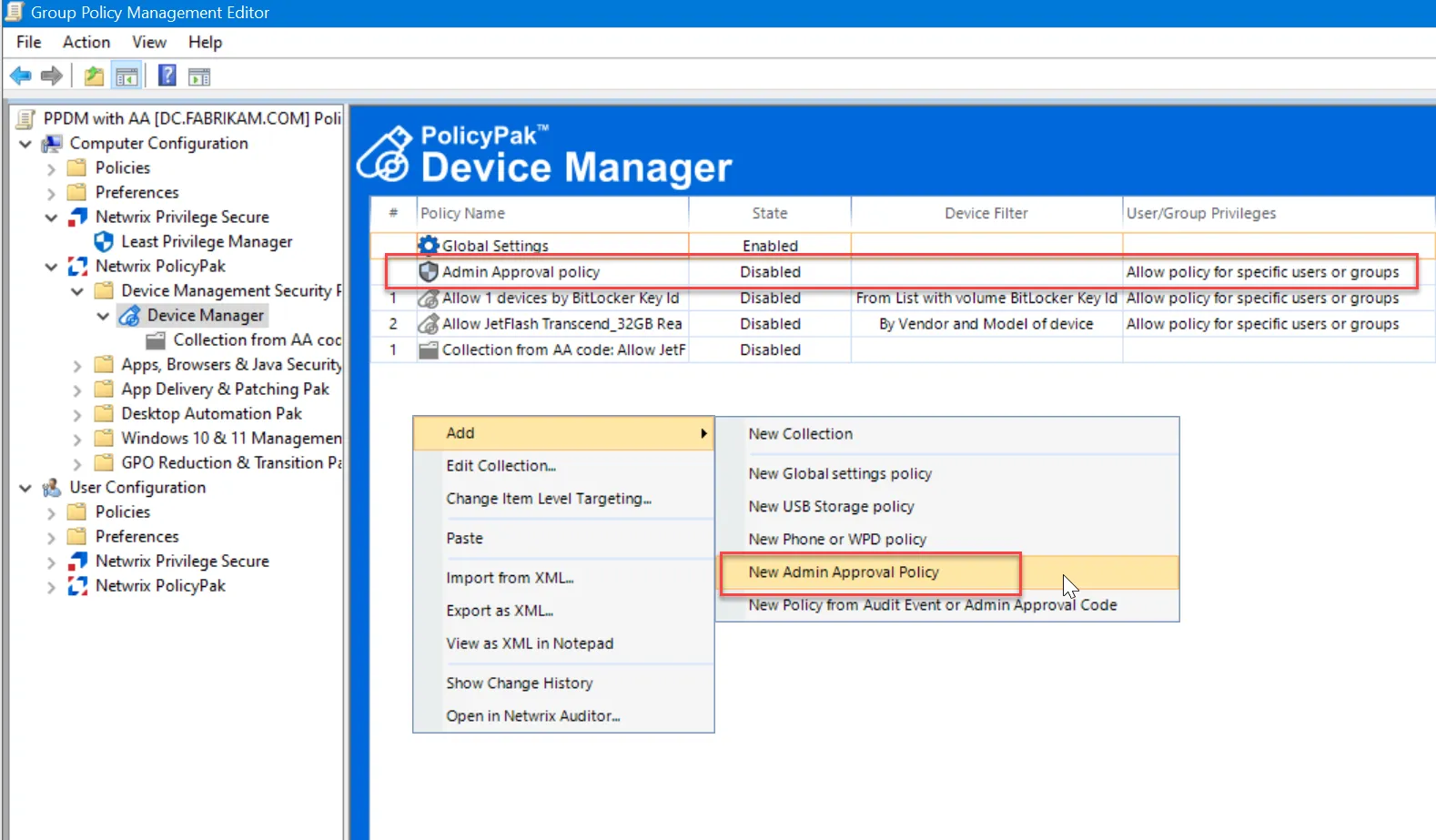The image size is (1436, 840).
Task: Open the Action menu
Action: coord(86,42)
